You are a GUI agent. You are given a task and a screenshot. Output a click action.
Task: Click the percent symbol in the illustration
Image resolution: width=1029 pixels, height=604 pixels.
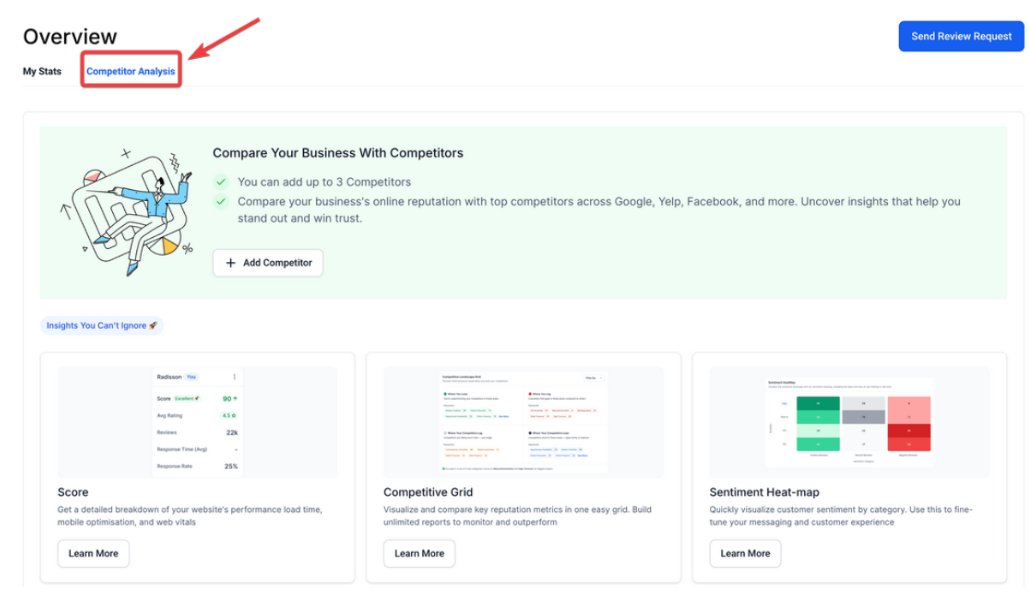pyautogui.click(x=187, y=248)
